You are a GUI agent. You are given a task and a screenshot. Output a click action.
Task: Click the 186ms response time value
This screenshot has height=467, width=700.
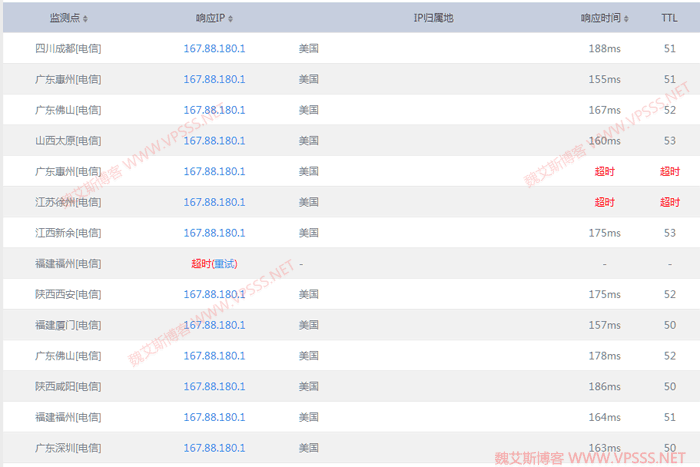[604, 387]
